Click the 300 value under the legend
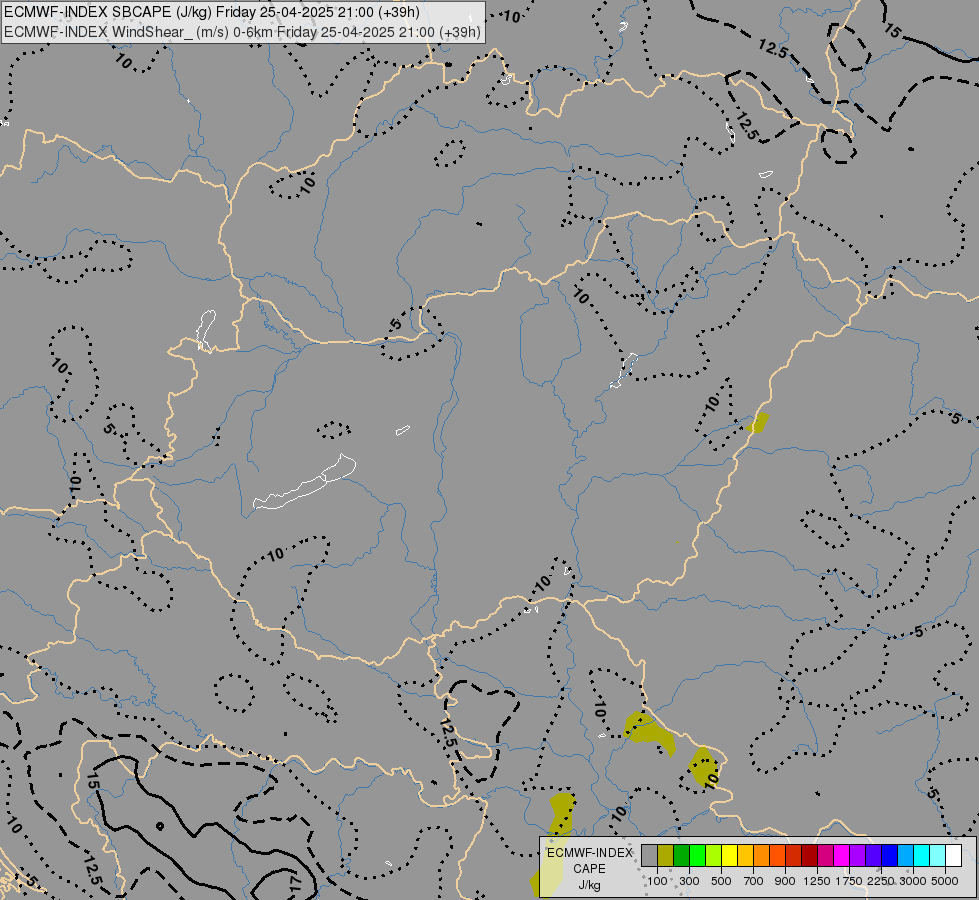 click(689, 881)
